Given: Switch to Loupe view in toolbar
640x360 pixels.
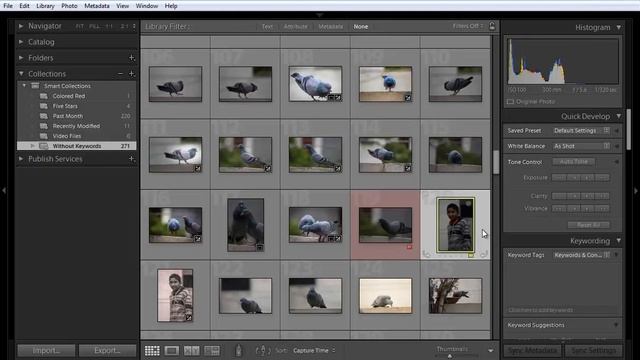Looking at the screenshot, I should pyautogui.click(x=171, y=350).
